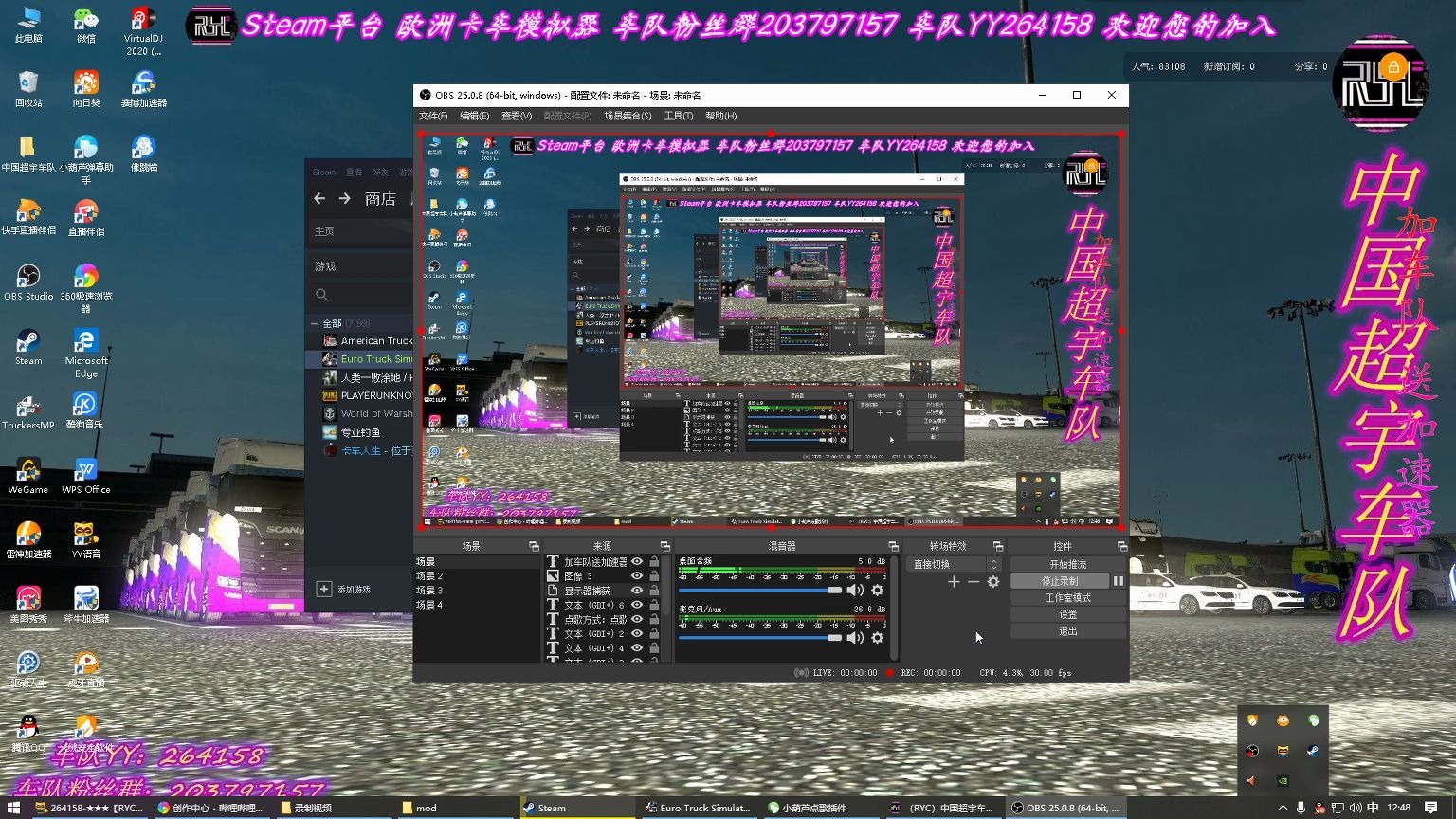Add a scene transition with plus icon
1456x819 pixels.
954,581
